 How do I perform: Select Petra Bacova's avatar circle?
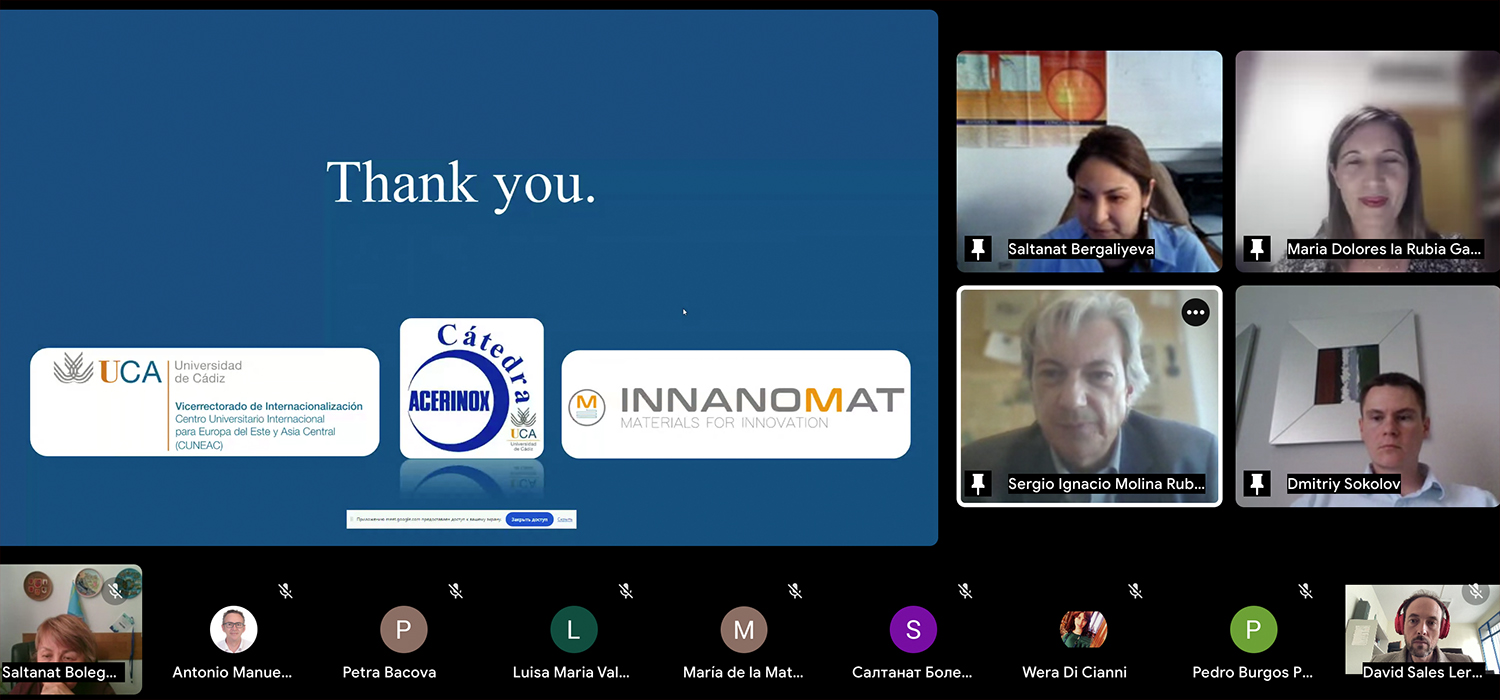pyautogui.click(x=404, y=630)
